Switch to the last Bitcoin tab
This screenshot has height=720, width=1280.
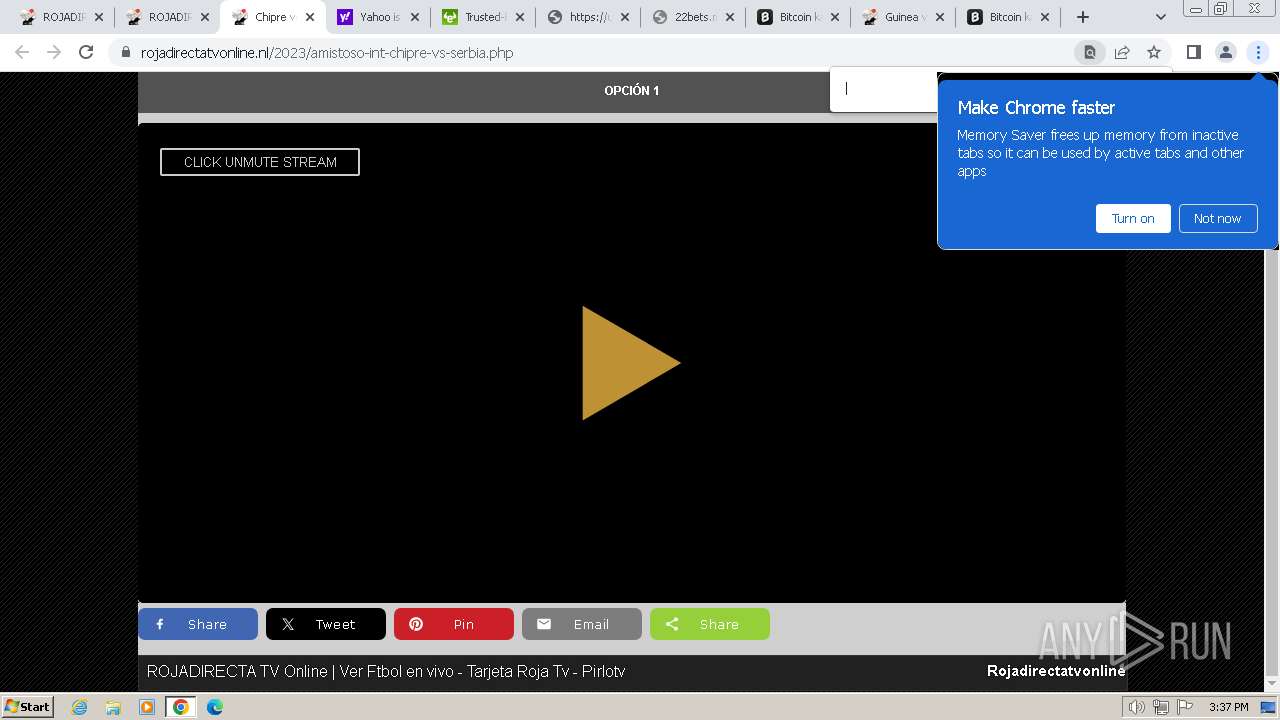tap(1008, 17)
